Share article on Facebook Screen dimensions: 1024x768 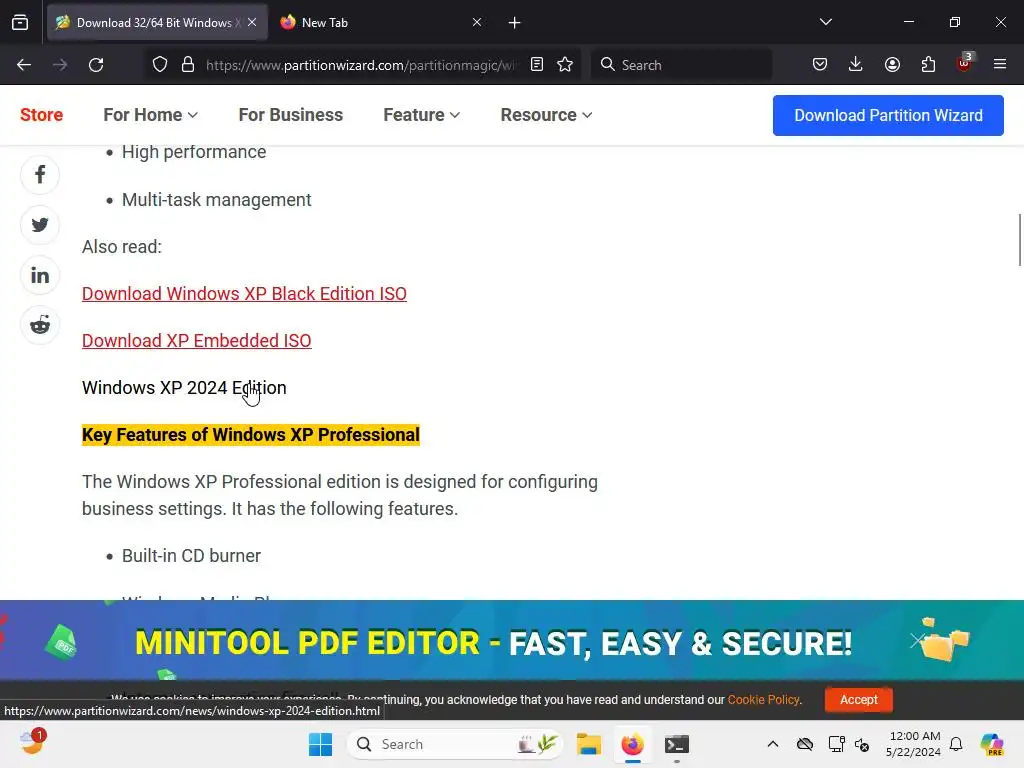point(40,175)
